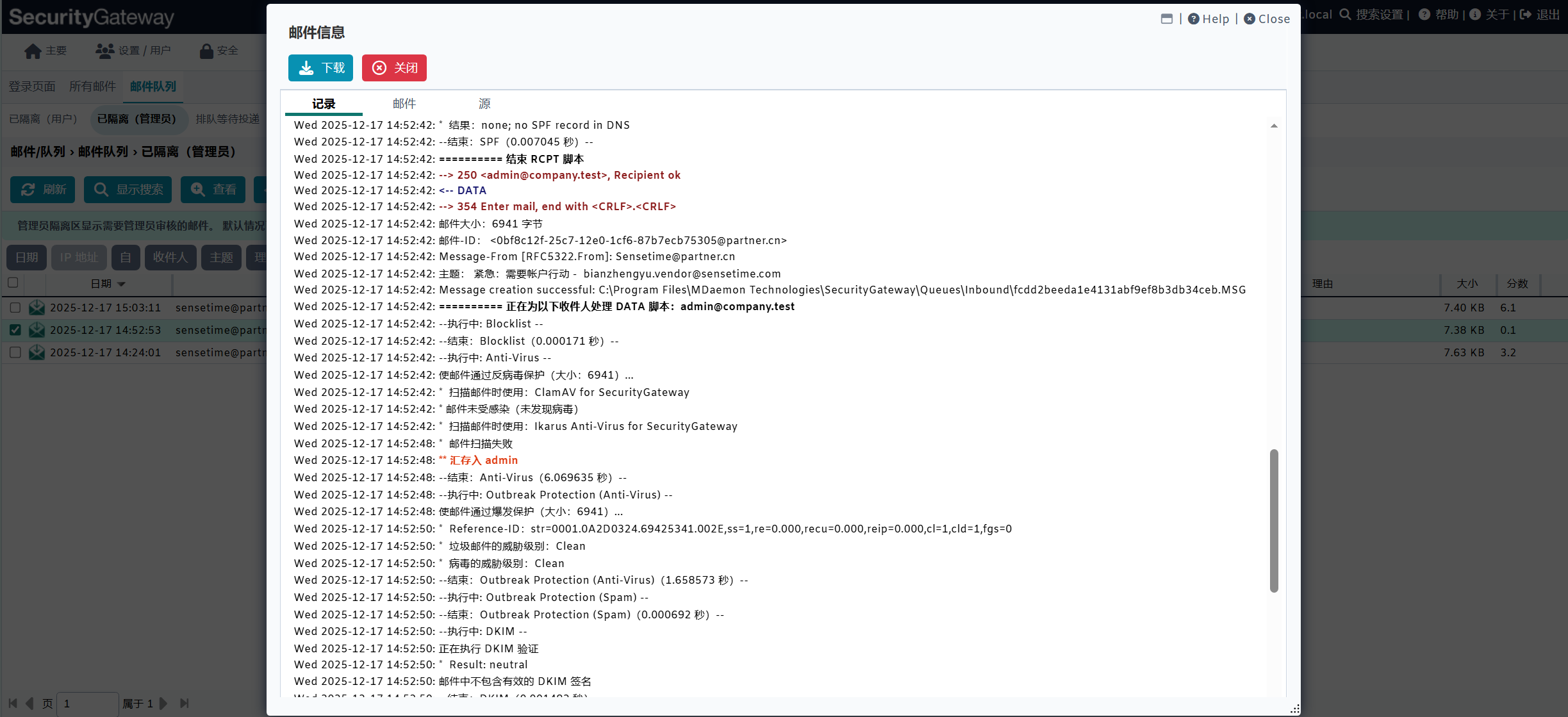Uncheck the 14:52:53 message checkbox
Image resolution: width=1568 pixels, height=717 pixels.
pos(15,330)
